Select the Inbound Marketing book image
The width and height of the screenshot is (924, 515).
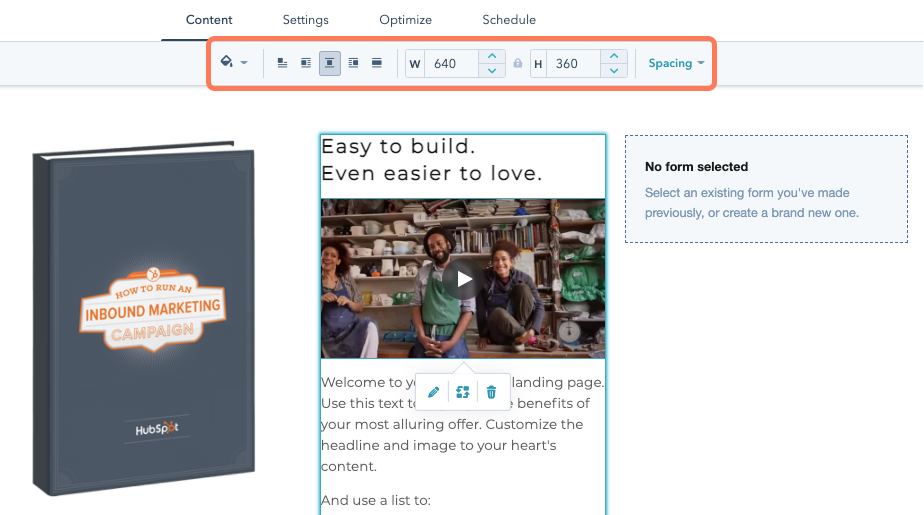(144, 318)
